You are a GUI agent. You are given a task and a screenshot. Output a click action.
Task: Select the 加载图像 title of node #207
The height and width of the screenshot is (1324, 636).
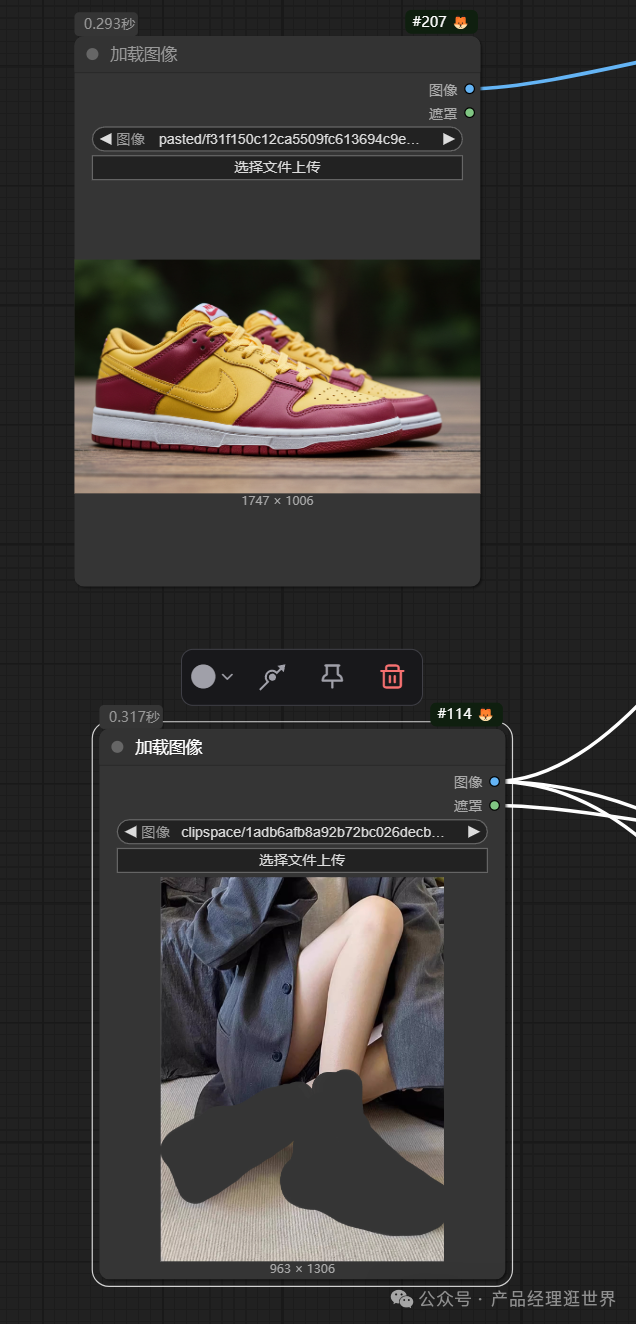pos(144,54)
